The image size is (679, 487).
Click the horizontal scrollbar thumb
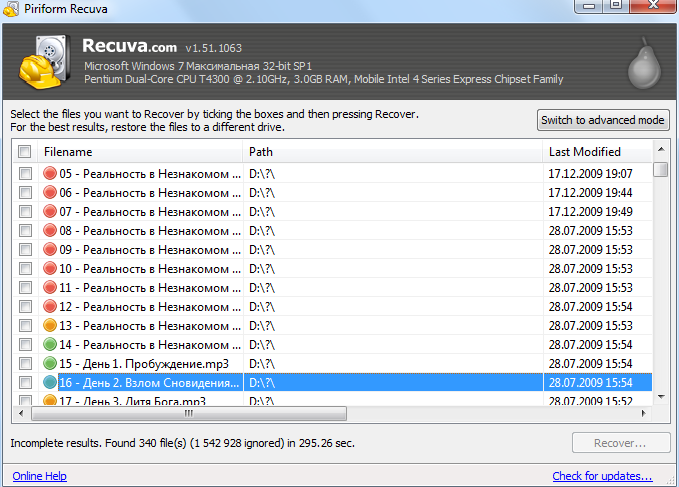(189, 413)
